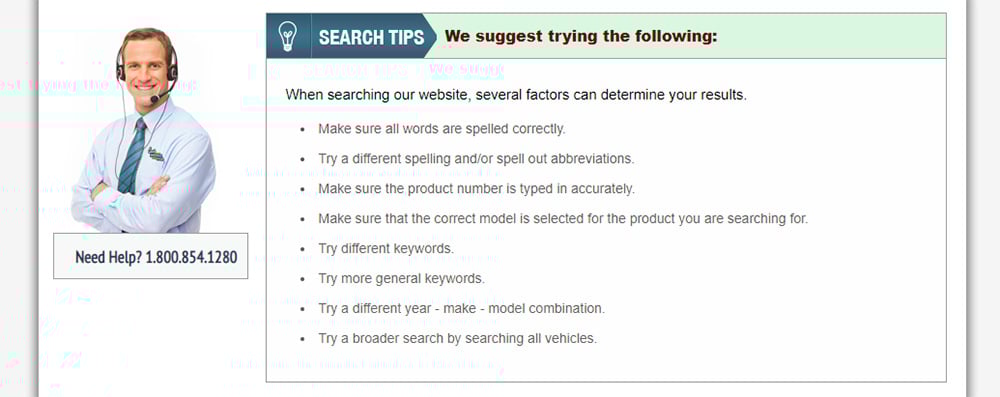Click the bullet before 'Try different keywords'
Screen dimensions: 1000x397
coord(303,250)
